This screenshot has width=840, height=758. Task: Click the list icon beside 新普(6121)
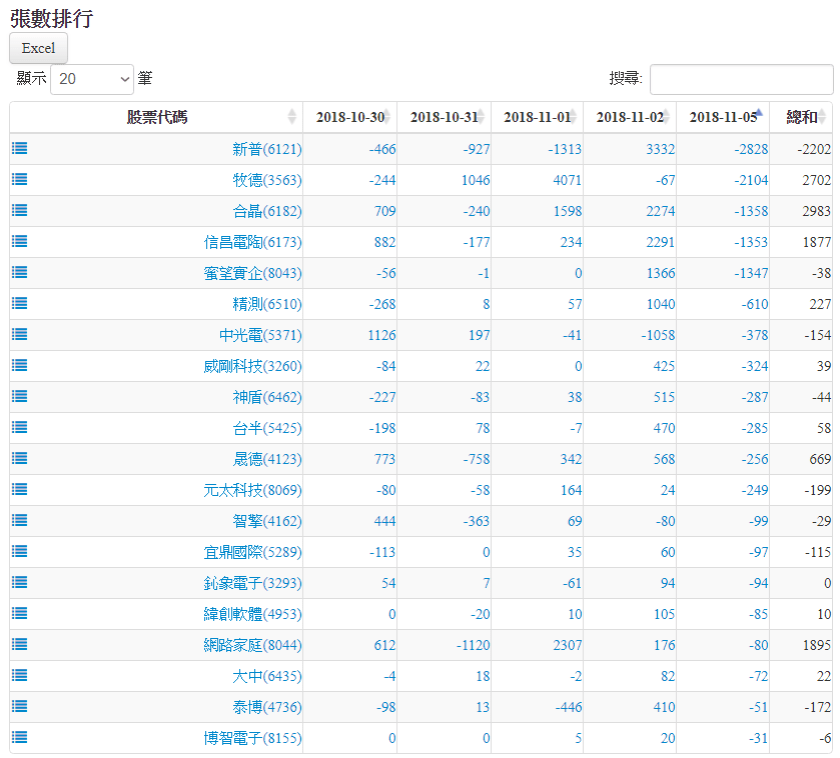20,148
